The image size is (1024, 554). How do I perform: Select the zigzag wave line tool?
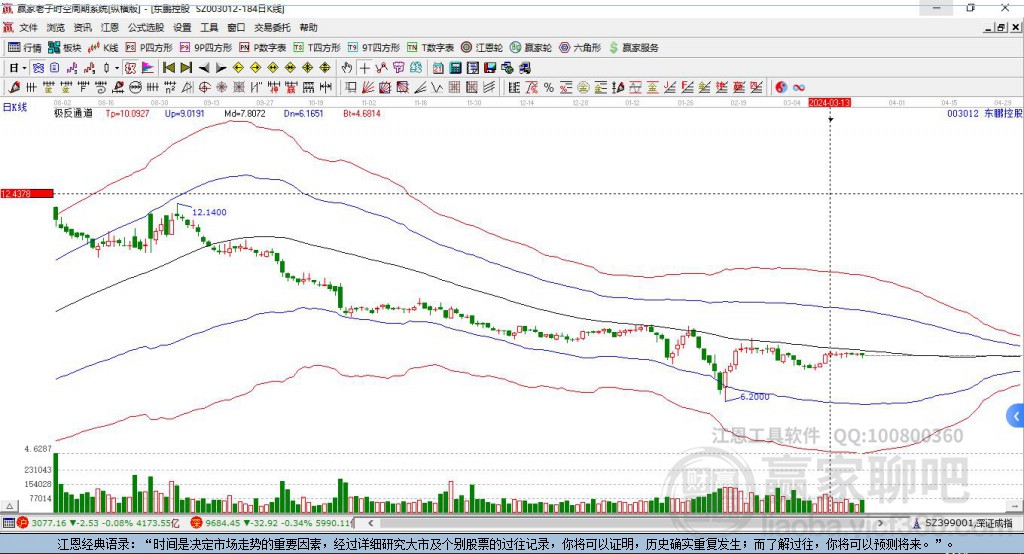437,88
